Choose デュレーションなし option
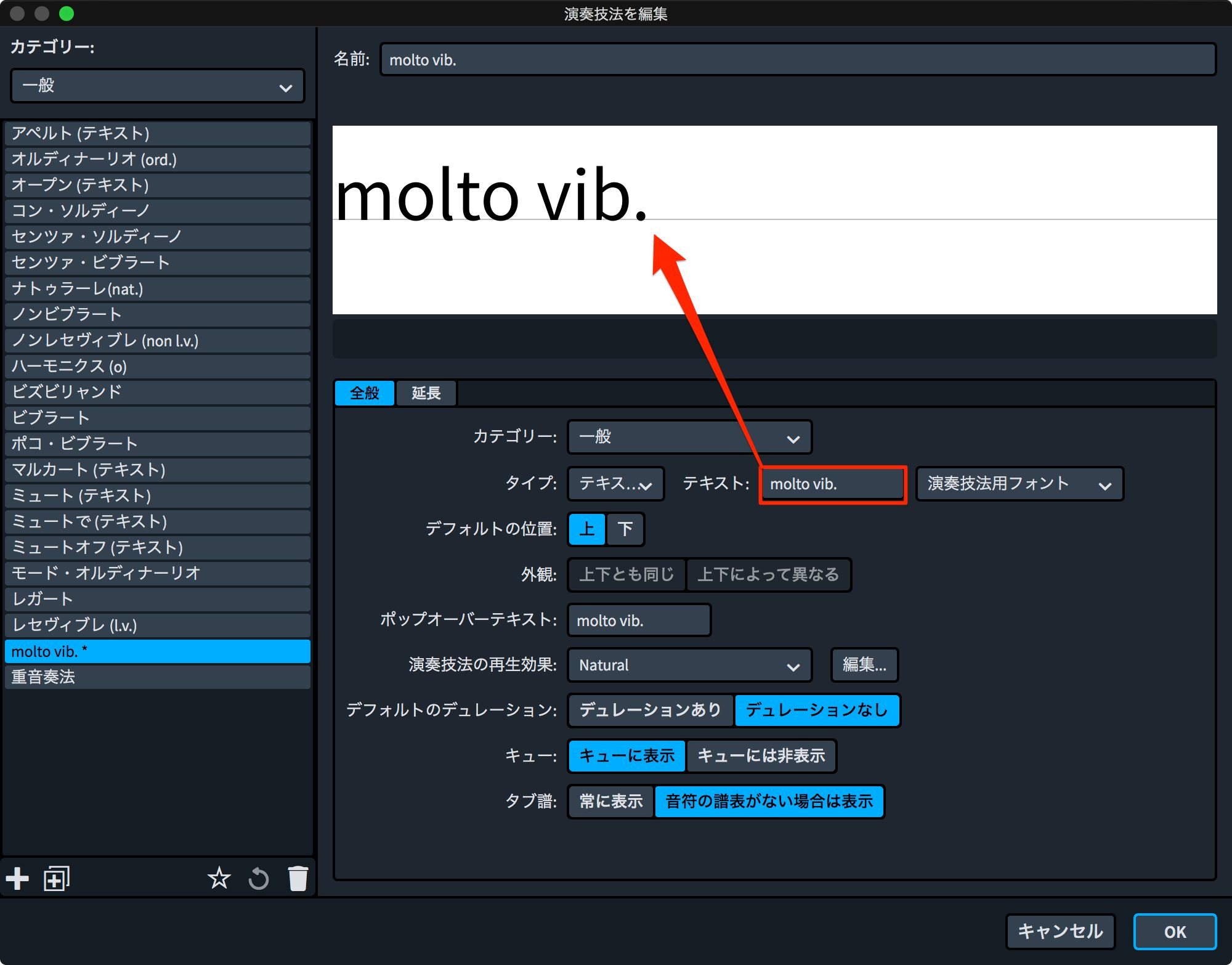Screen dimensions: 1232x965 (x=817, y=710)
